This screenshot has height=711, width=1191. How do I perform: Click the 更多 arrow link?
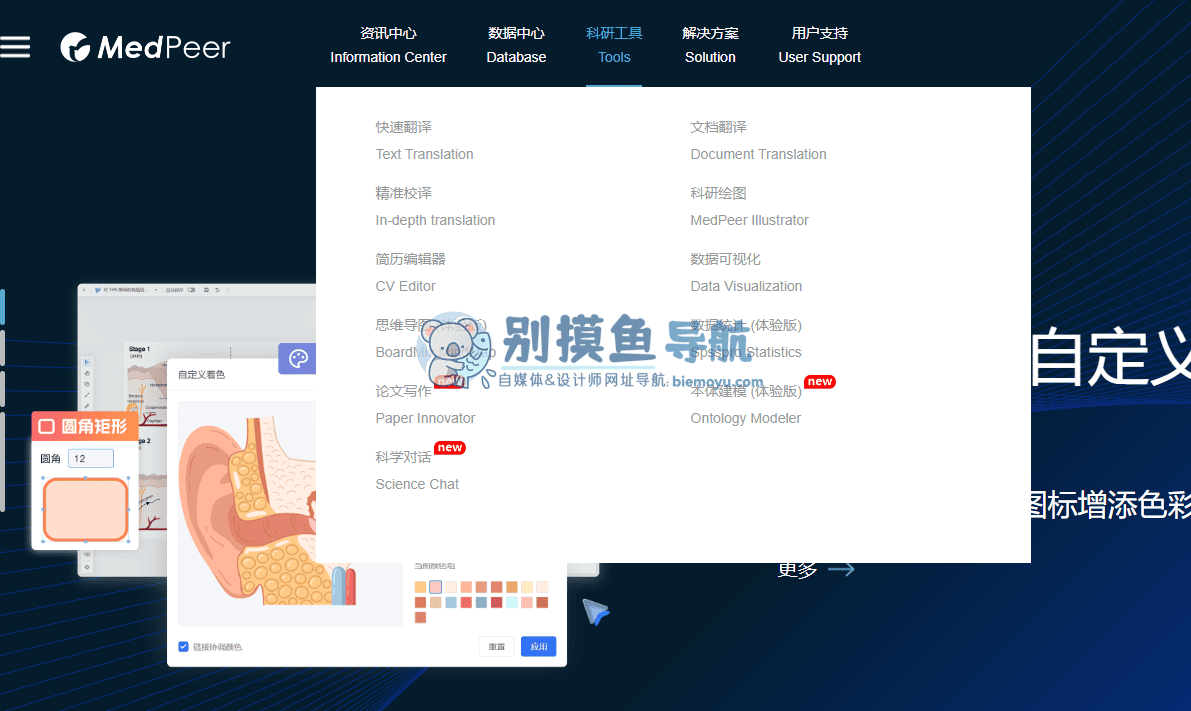point(816,569)
